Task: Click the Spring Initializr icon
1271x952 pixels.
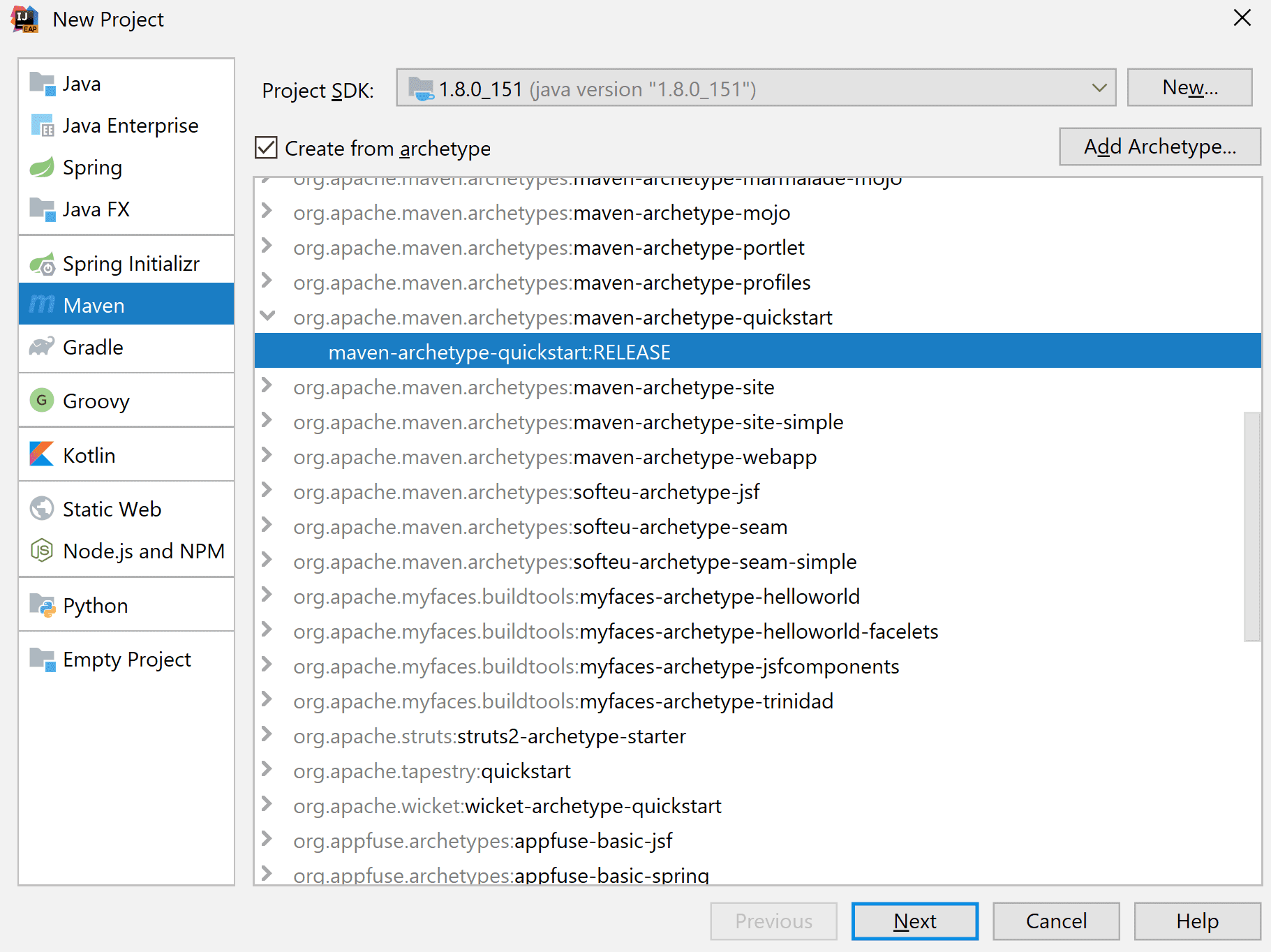Action: pos(42,264)
